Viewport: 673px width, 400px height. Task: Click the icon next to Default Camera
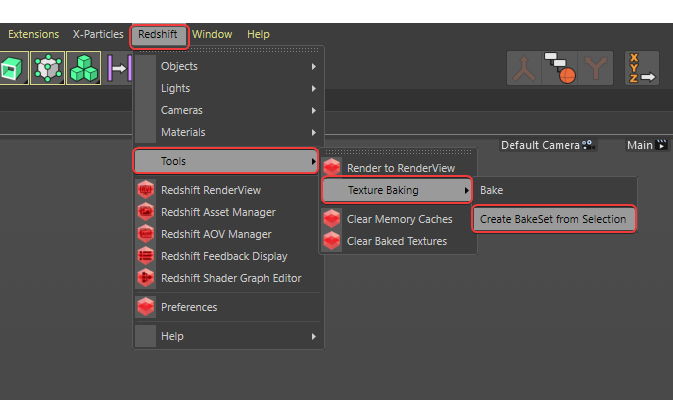coord(588,145)
